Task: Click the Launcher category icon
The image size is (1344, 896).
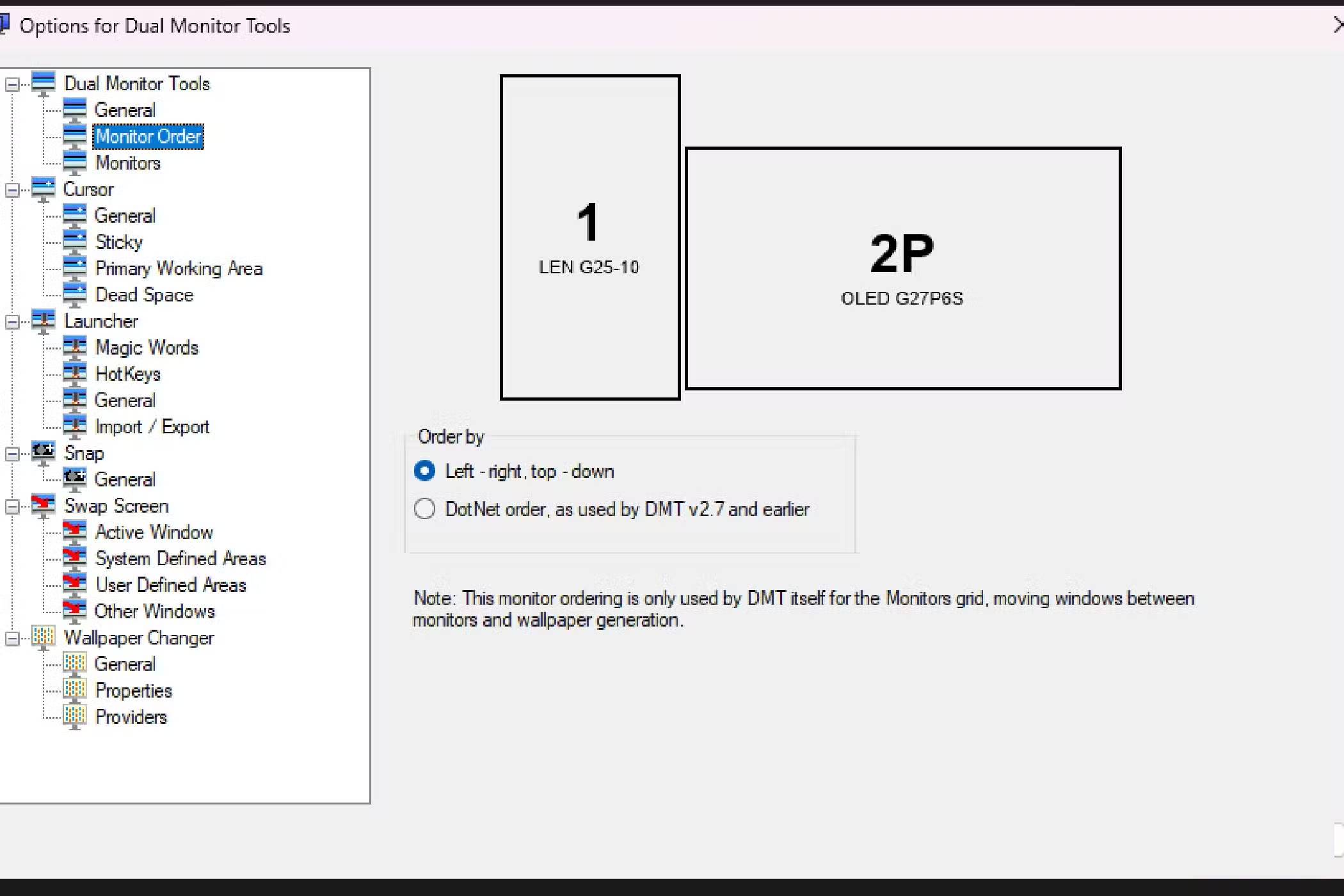Action: point(43,320)
